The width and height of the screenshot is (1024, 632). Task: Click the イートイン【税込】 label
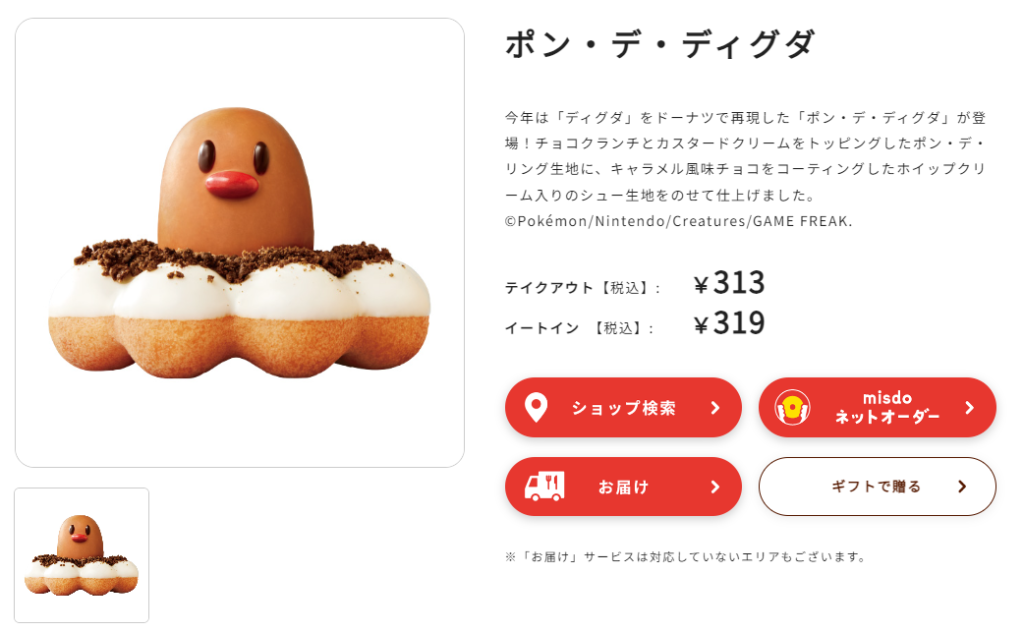click(579, 328)
